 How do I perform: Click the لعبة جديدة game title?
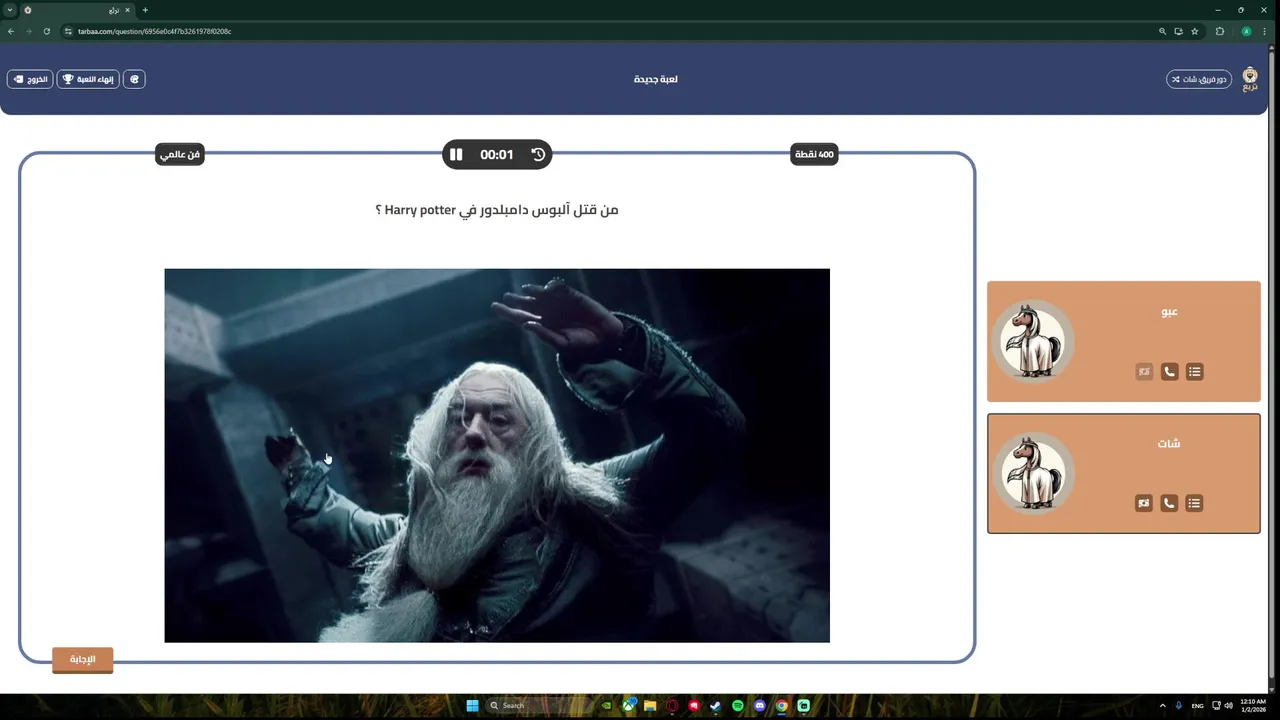point(656,79)
